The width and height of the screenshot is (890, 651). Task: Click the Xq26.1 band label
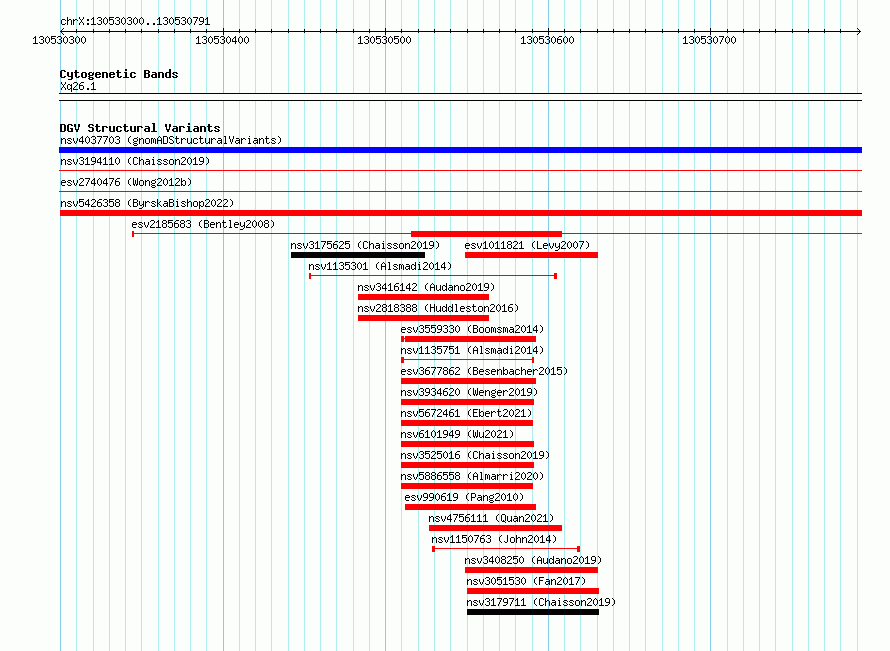click(x=78, y=86)
